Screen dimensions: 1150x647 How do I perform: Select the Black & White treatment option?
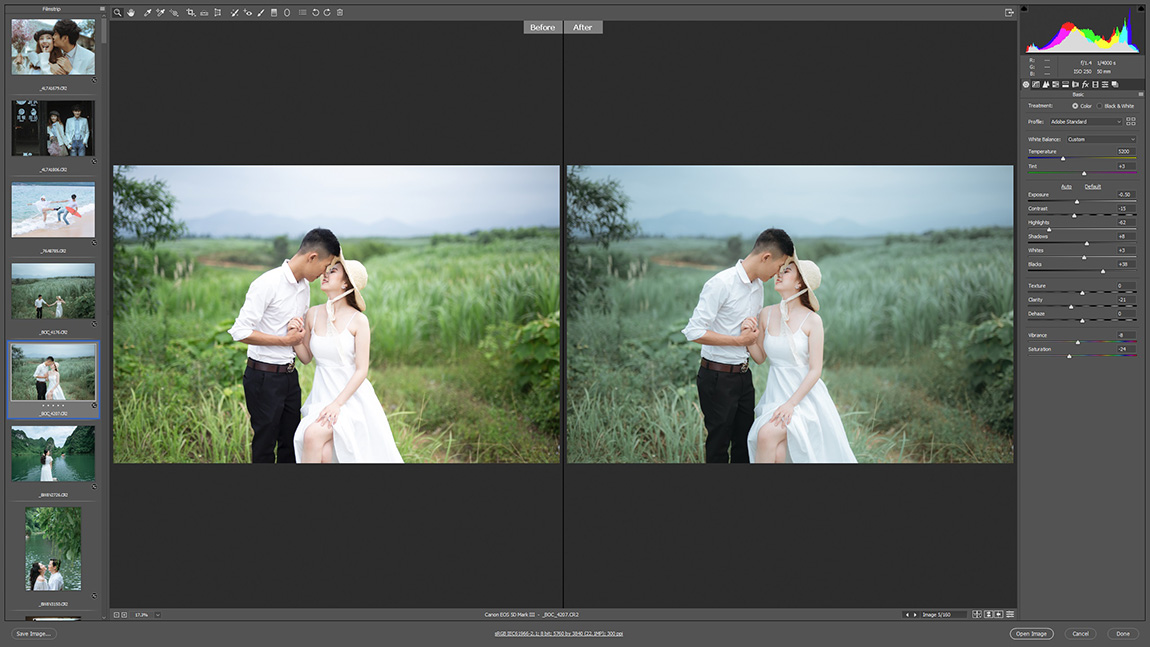pos(1100,105)
